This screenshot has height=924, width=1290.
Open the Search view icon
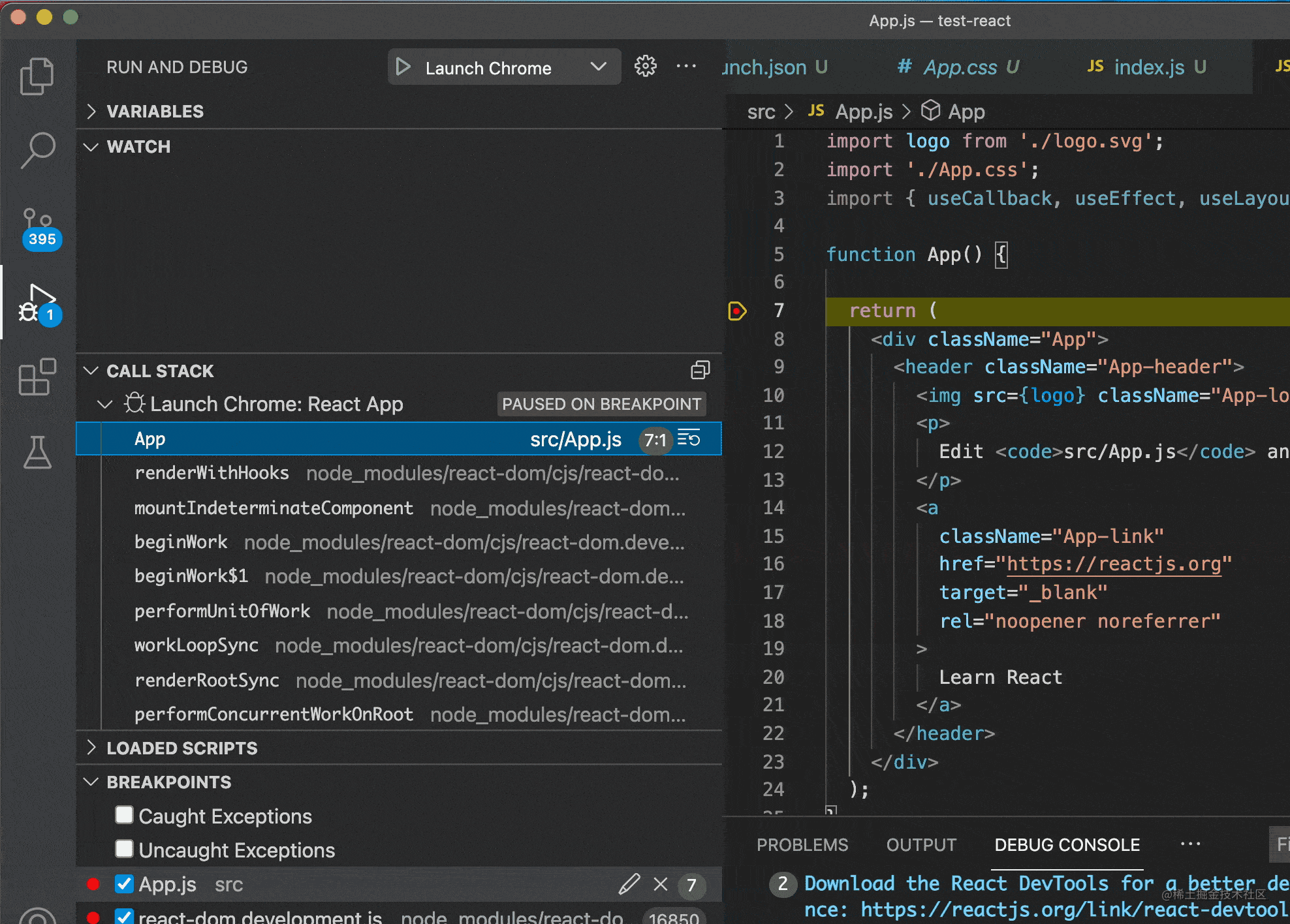click(38, 149)
